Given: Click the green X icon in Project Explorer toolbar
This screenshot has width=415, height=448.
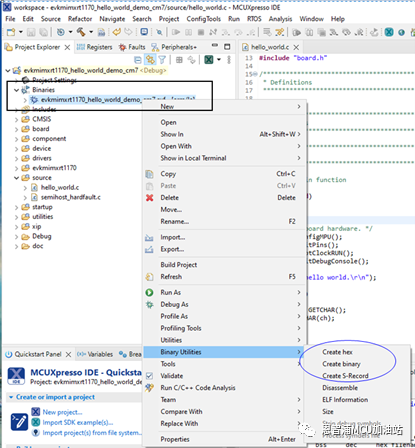Looking at the screenshot, I should click(209, 60).
